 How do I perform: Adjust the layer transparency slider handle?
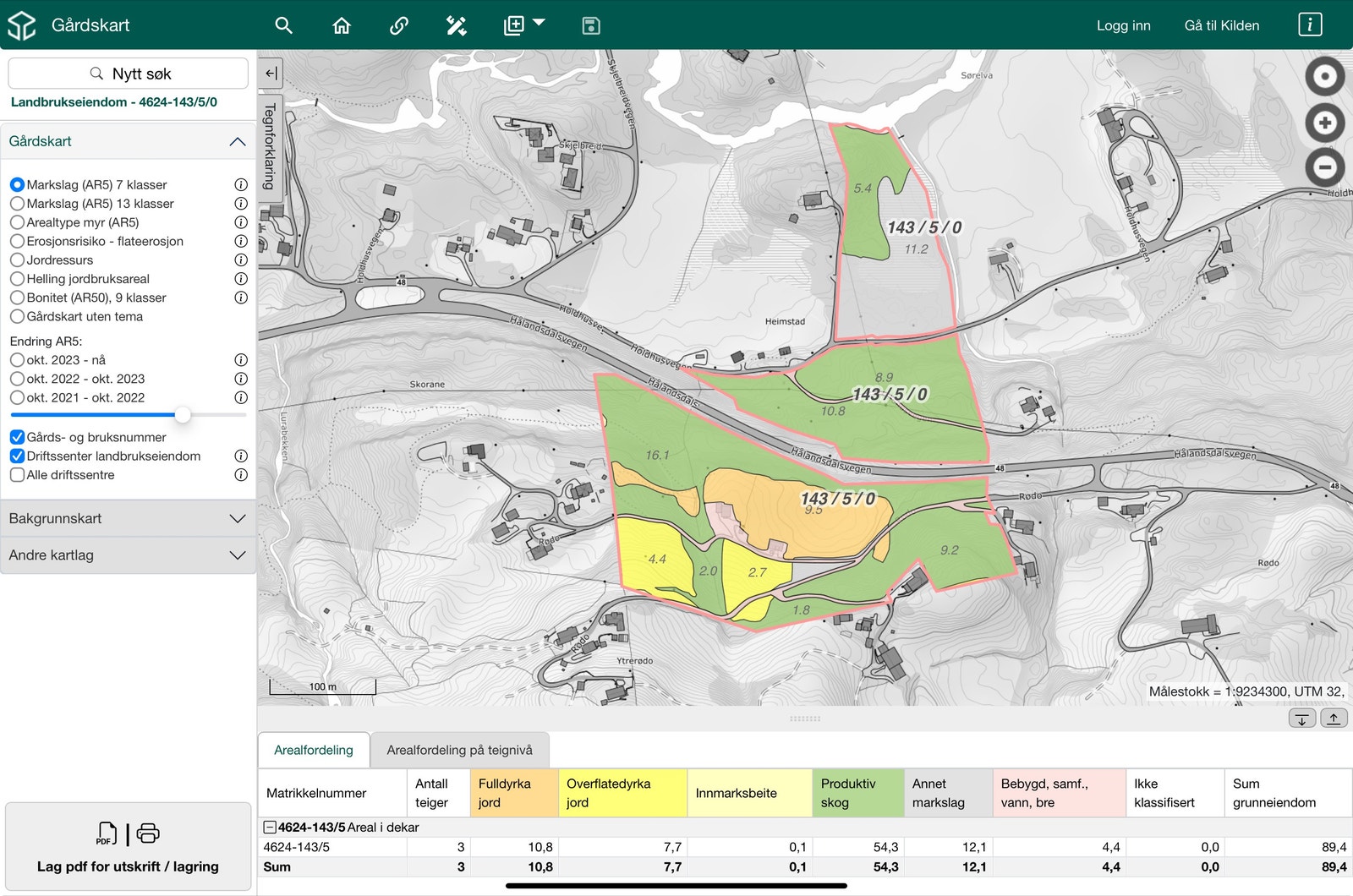[183, 415]
